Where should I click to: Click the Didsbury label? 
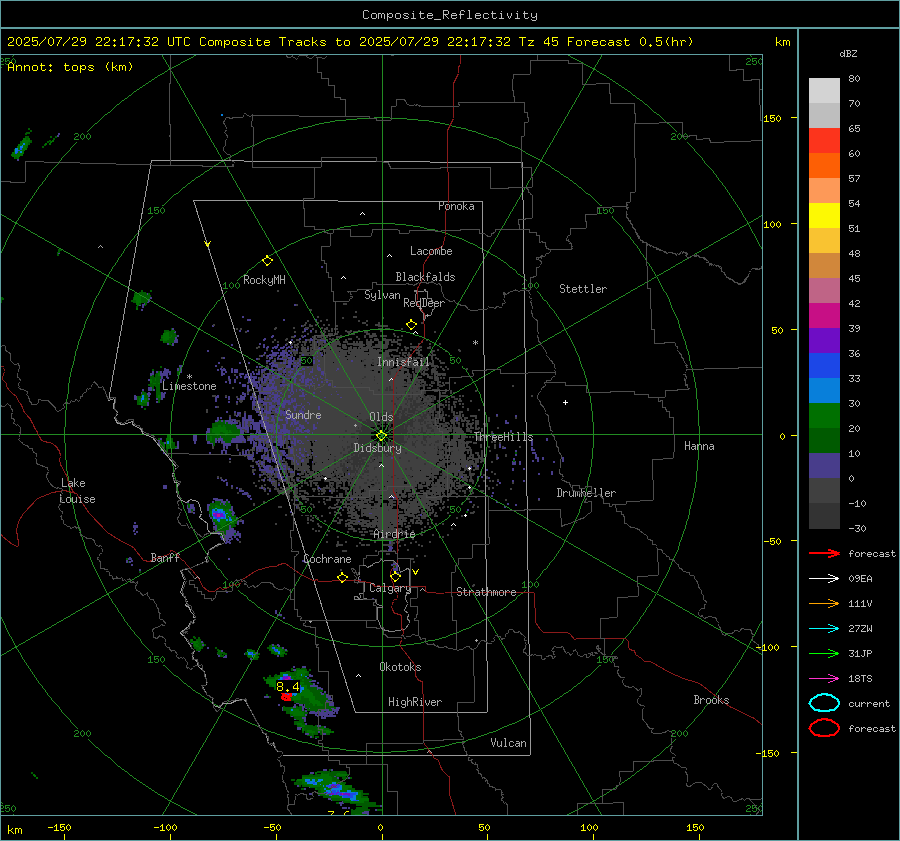click(x=378, y=448)
